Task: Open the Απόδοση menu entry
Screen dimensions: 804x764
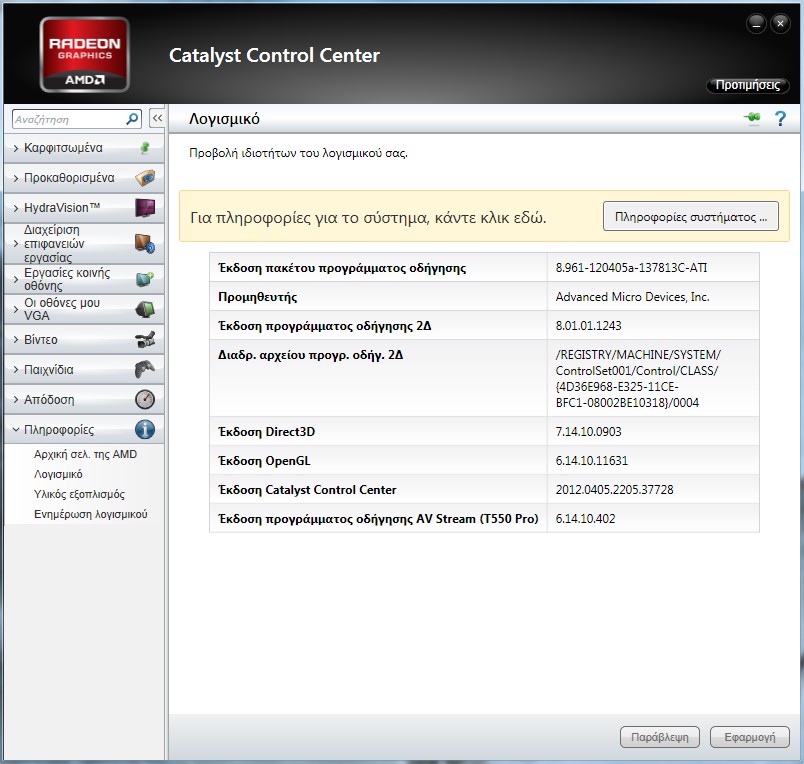Action: tap(84, 399)
